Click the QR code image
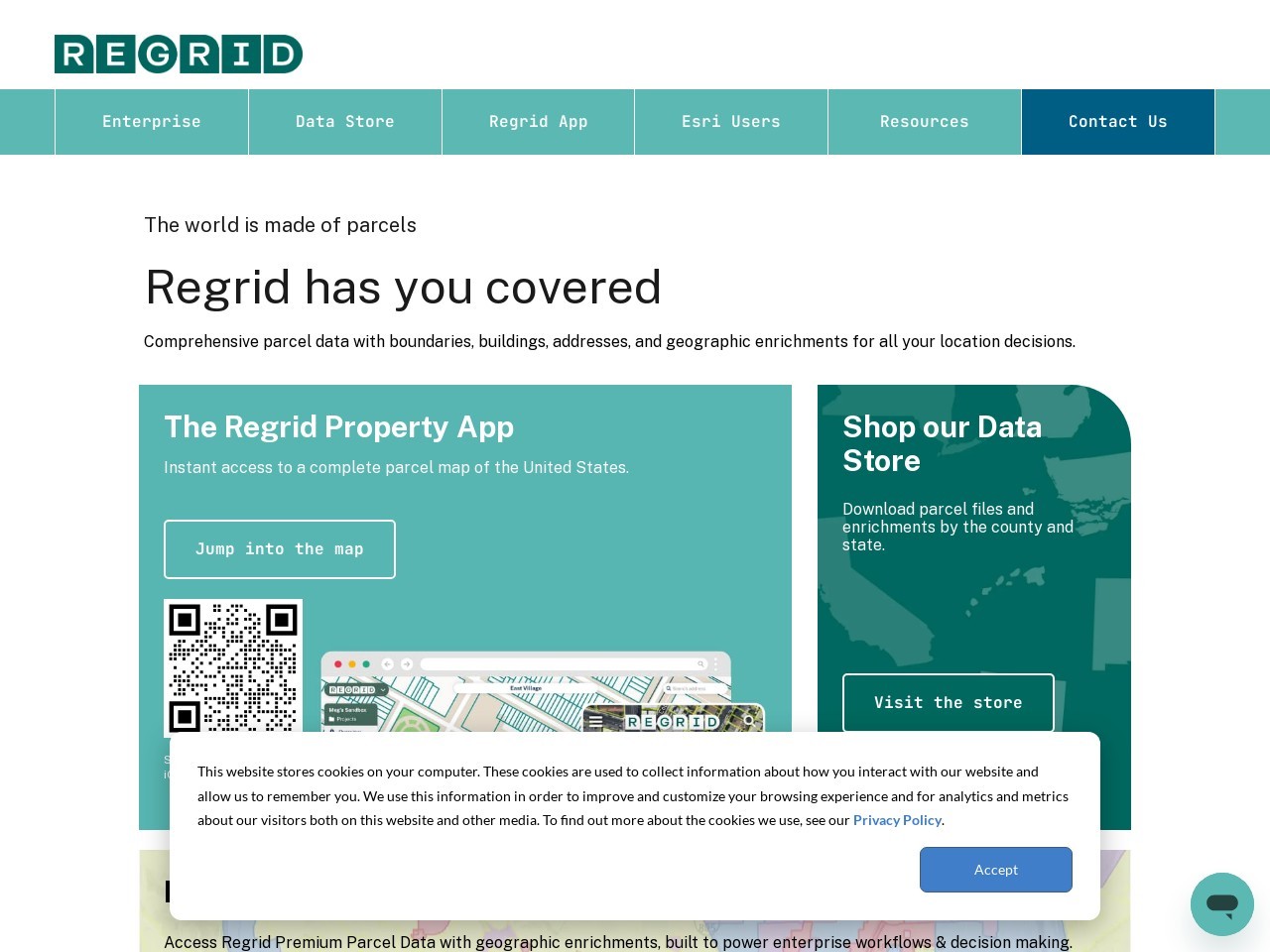Image resolution: width=1270 pixels, height=952 pixels. click(x=233, y=666)
